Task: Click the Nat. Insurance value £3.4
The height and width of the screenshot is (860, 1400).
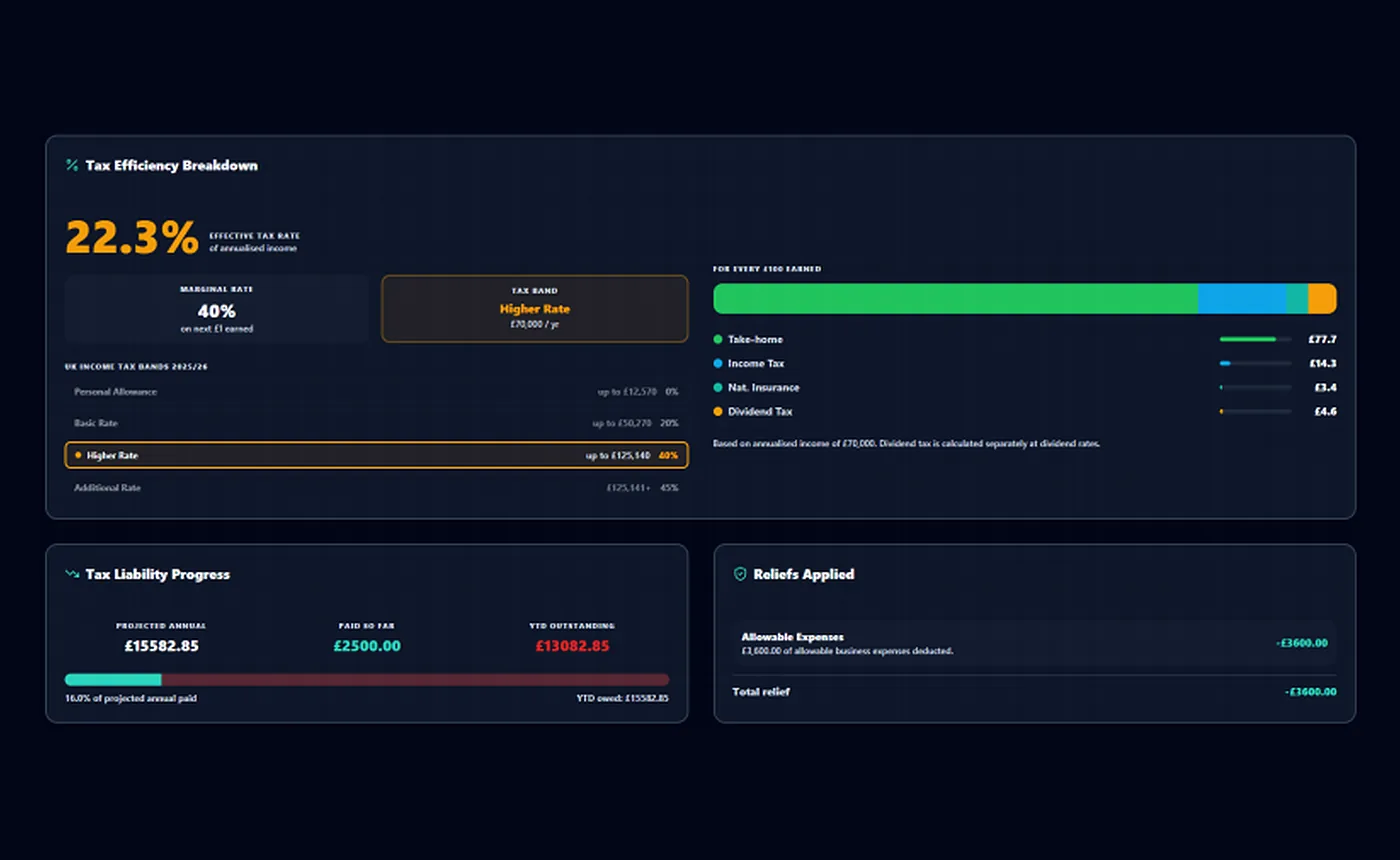Action: point(1326,388)
